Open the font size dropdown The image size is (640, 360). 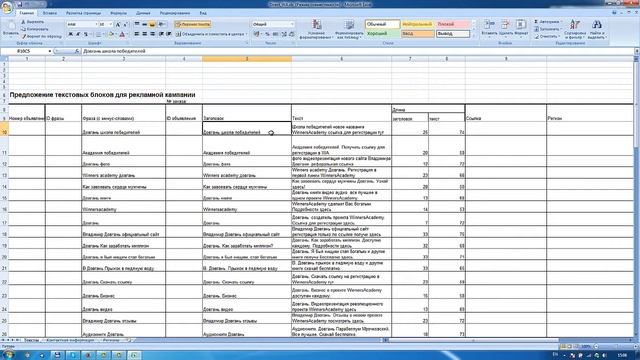coord(111,24)
